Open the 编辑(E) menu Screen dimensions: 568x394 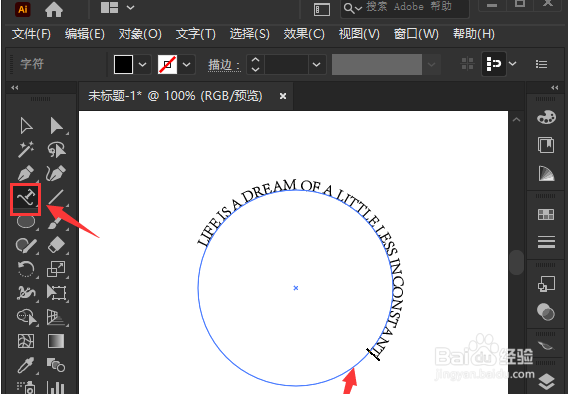pyautogui.click(x=85, y=34)
